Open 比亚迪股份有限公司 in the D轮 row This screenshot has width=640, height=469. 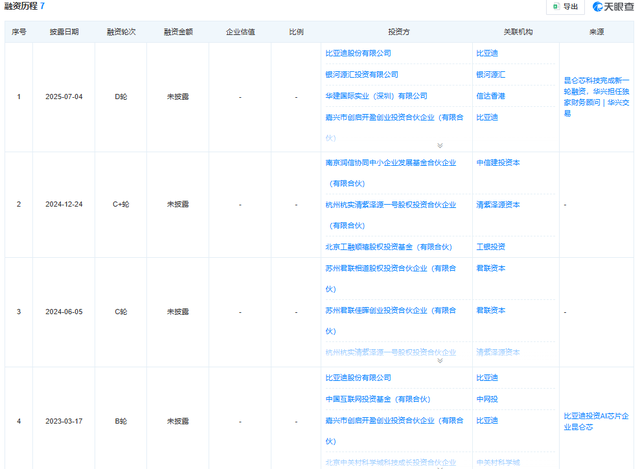[x=358, y=53]
